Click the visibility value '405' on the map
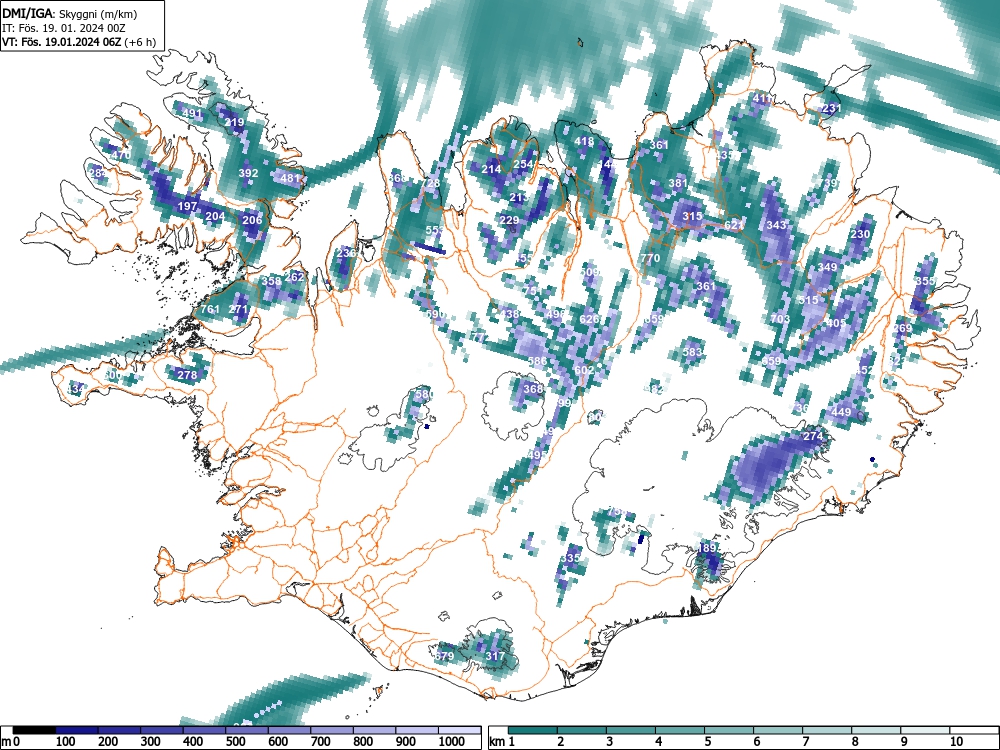This screenshot has height=750, width=1000. tap(836, 323)
